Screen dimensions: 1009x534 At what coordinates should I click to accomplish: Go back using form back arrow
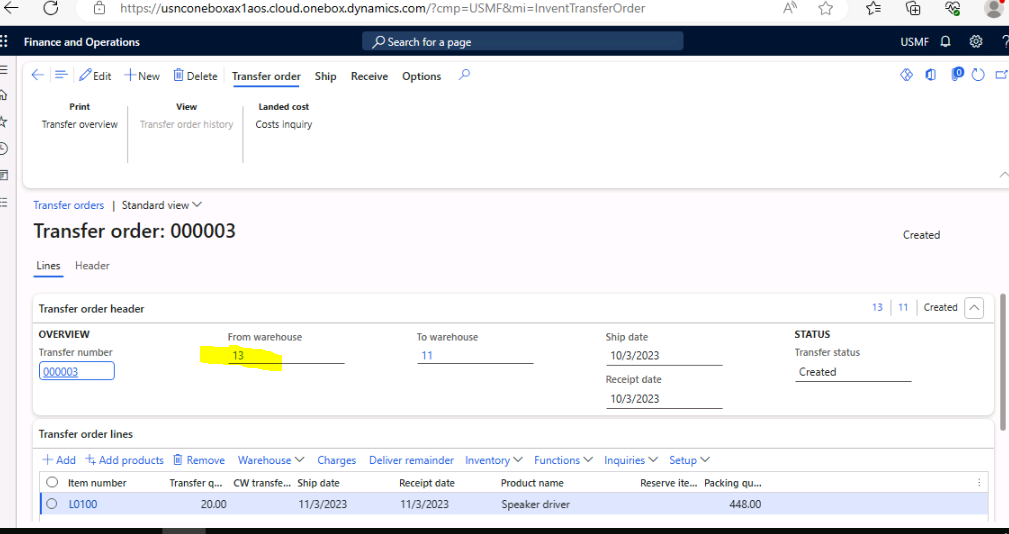38,75
